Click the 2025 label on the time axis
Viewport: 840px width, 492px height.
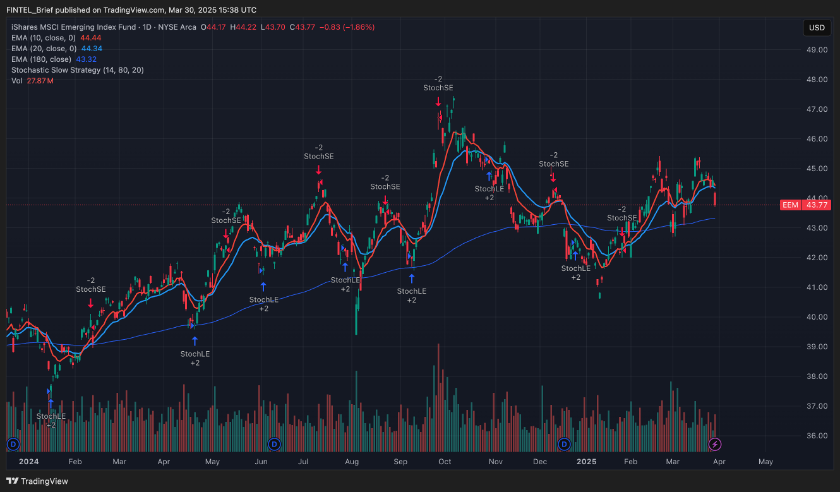tap(586, 461)
